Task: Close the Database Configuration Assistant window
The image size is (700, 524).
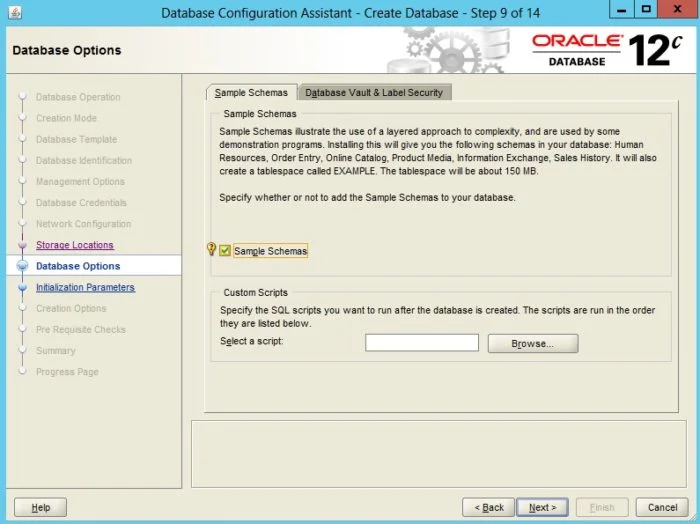Action: 677,9
